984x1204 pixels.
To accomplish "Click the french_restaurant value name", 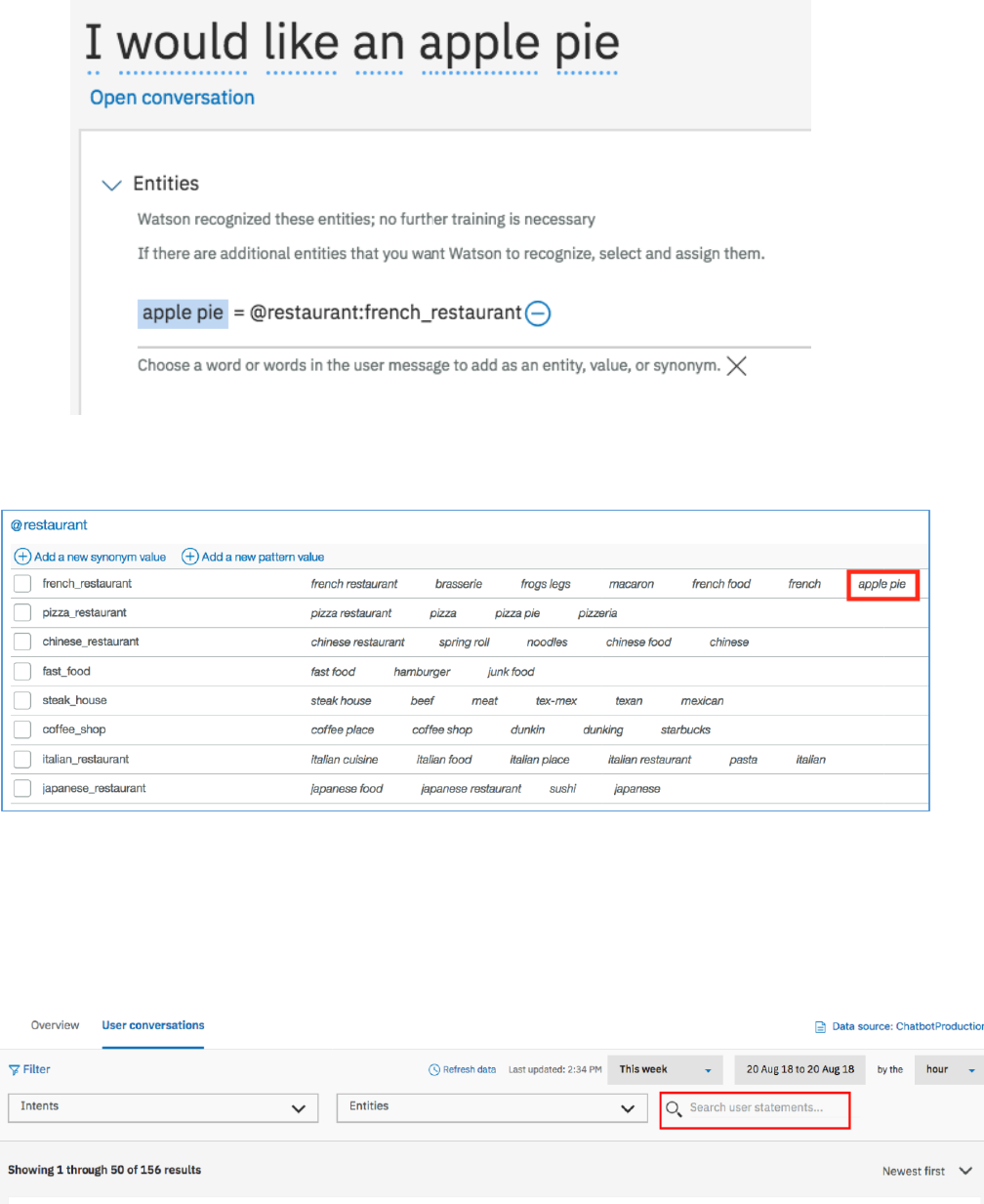I will click(87, 584).
